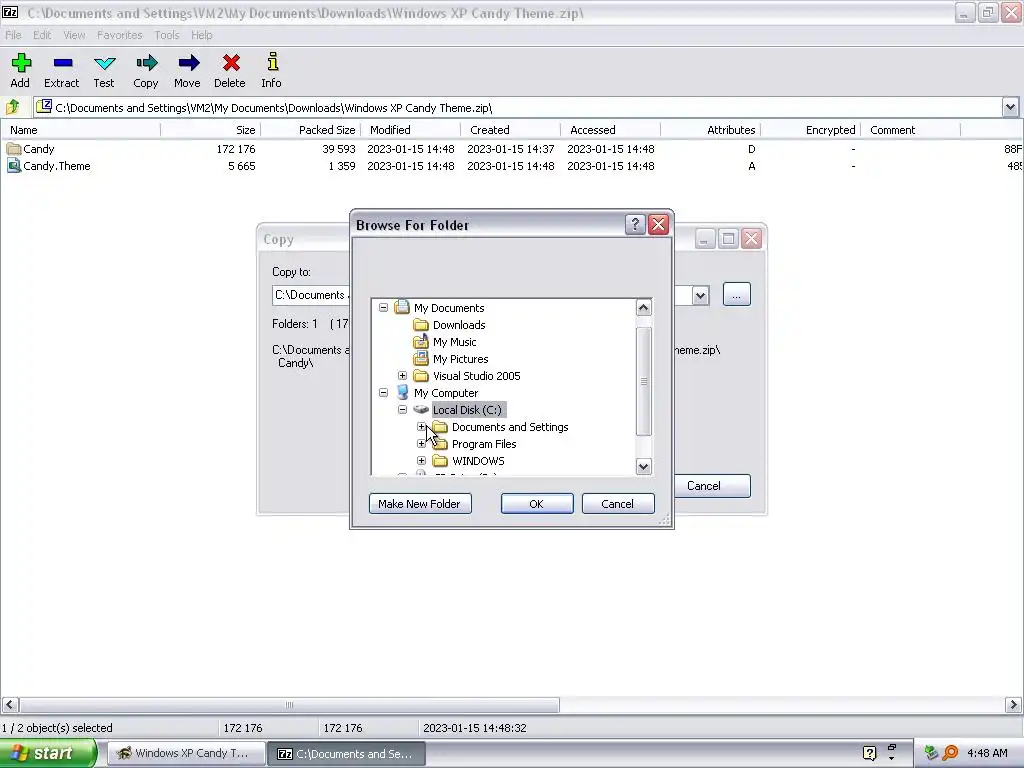The image size is (1024, 768).
Task: Collapse the My Computer tree node
Action: click(383, 392)
